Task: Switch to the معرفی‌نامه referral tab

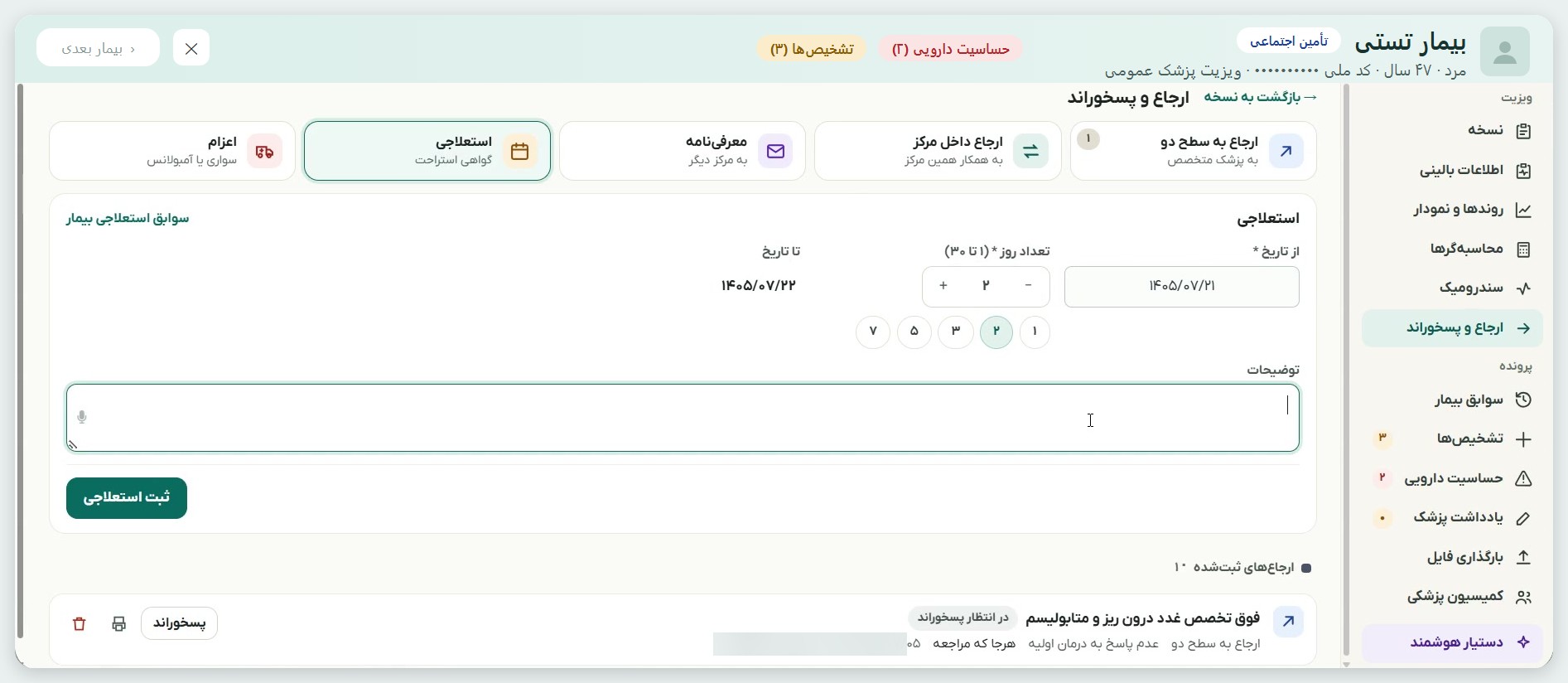Action: click(683, 151)
